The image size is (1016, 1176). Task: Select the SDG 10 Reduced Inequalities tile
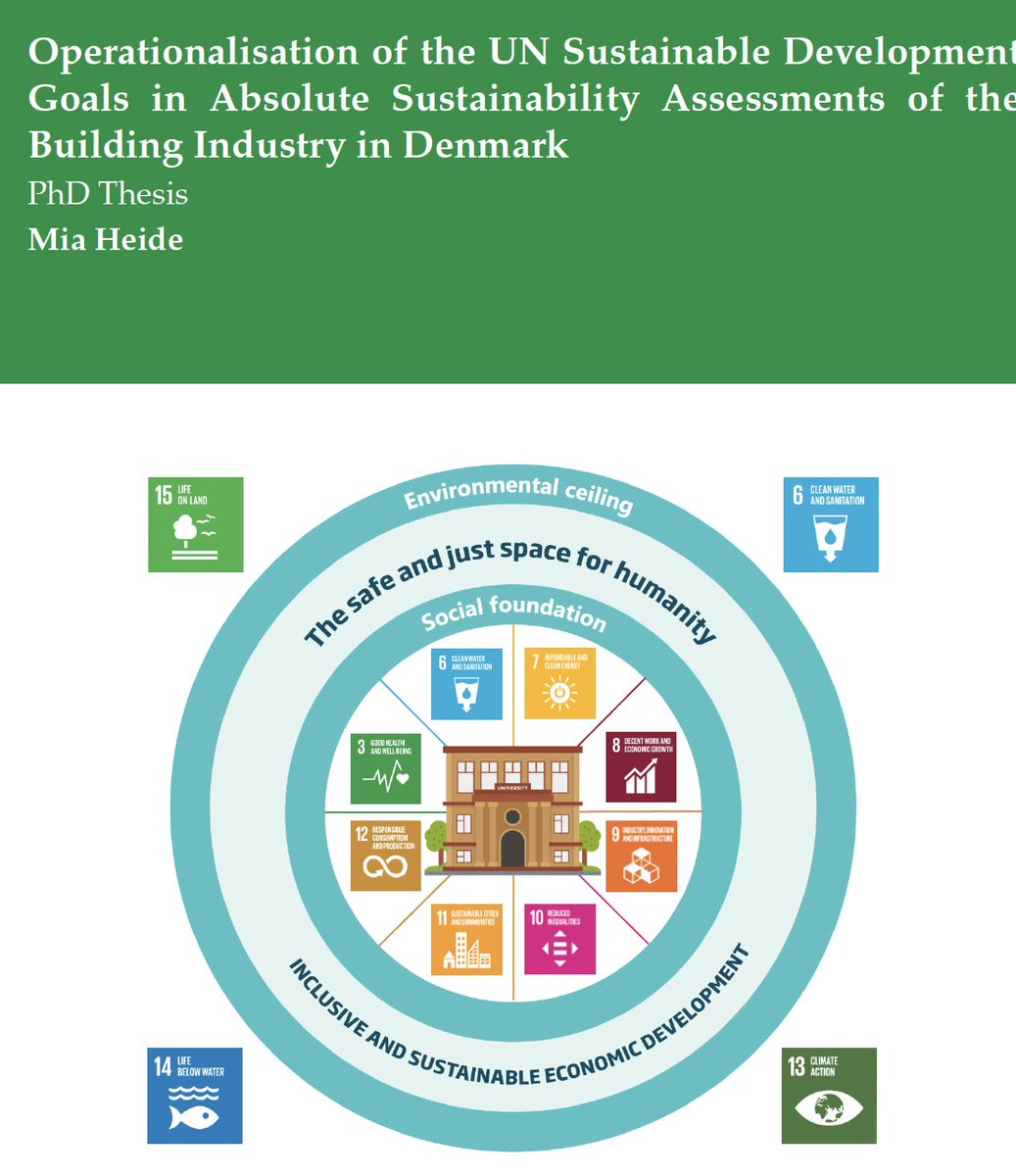559,939
